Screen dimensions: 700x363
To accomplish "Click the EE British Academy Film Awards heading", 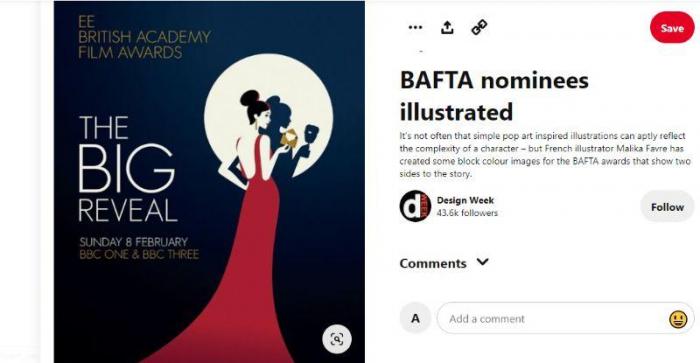I will tap(144, 38).
